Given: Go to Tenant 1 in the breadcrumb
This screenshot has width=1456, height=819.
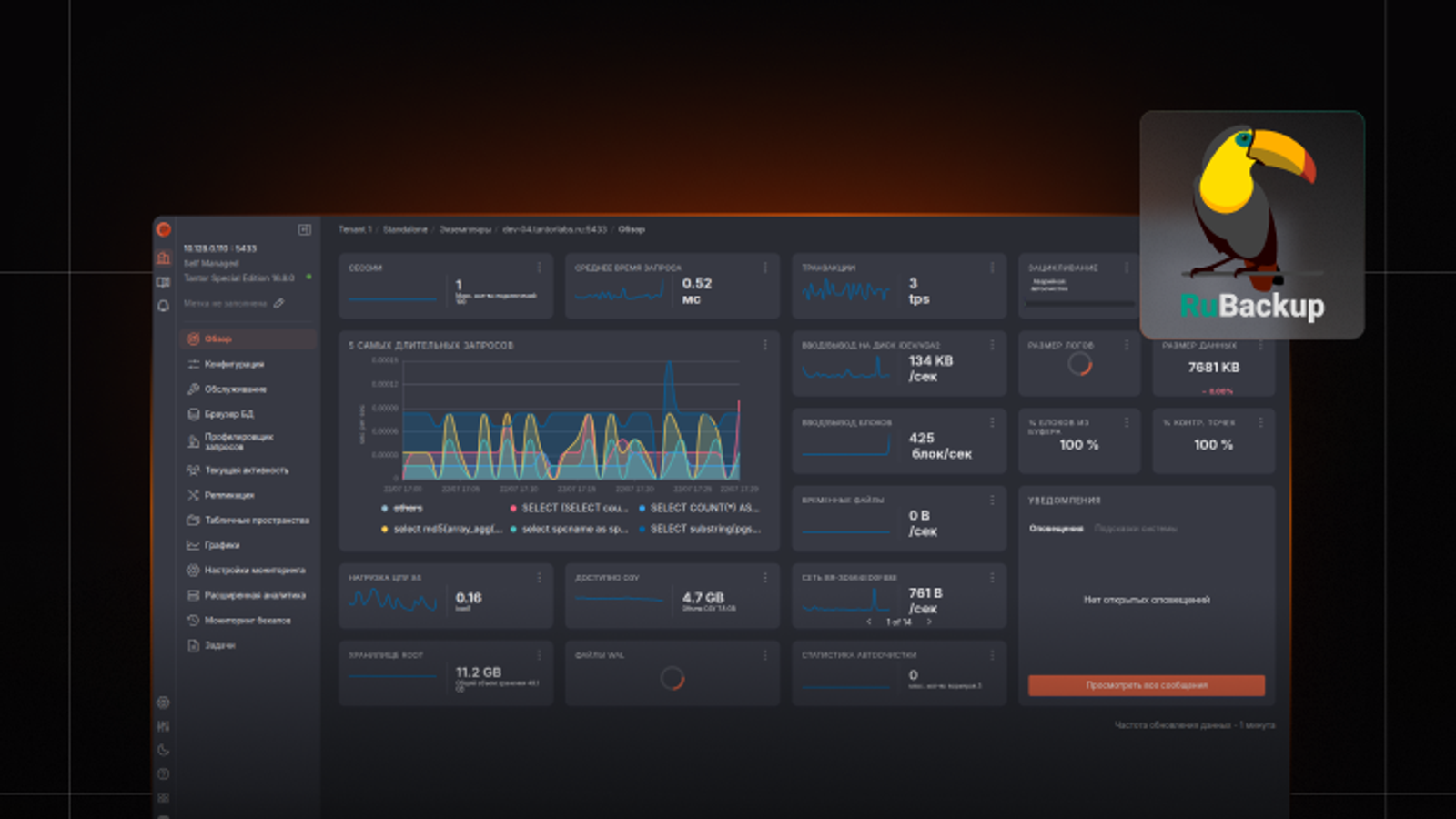Looking at the screenshot, I should pyautogui.click(x=355, y=229).
